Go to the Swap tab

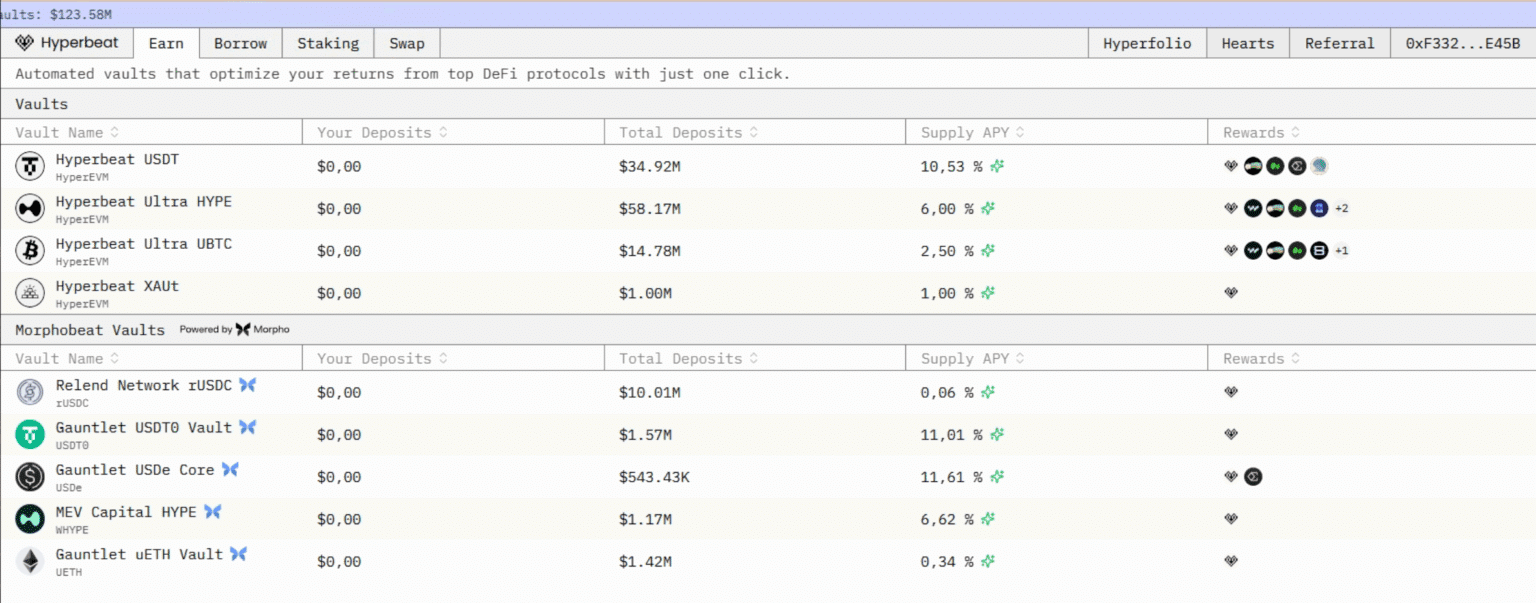[x=407, y=43]
